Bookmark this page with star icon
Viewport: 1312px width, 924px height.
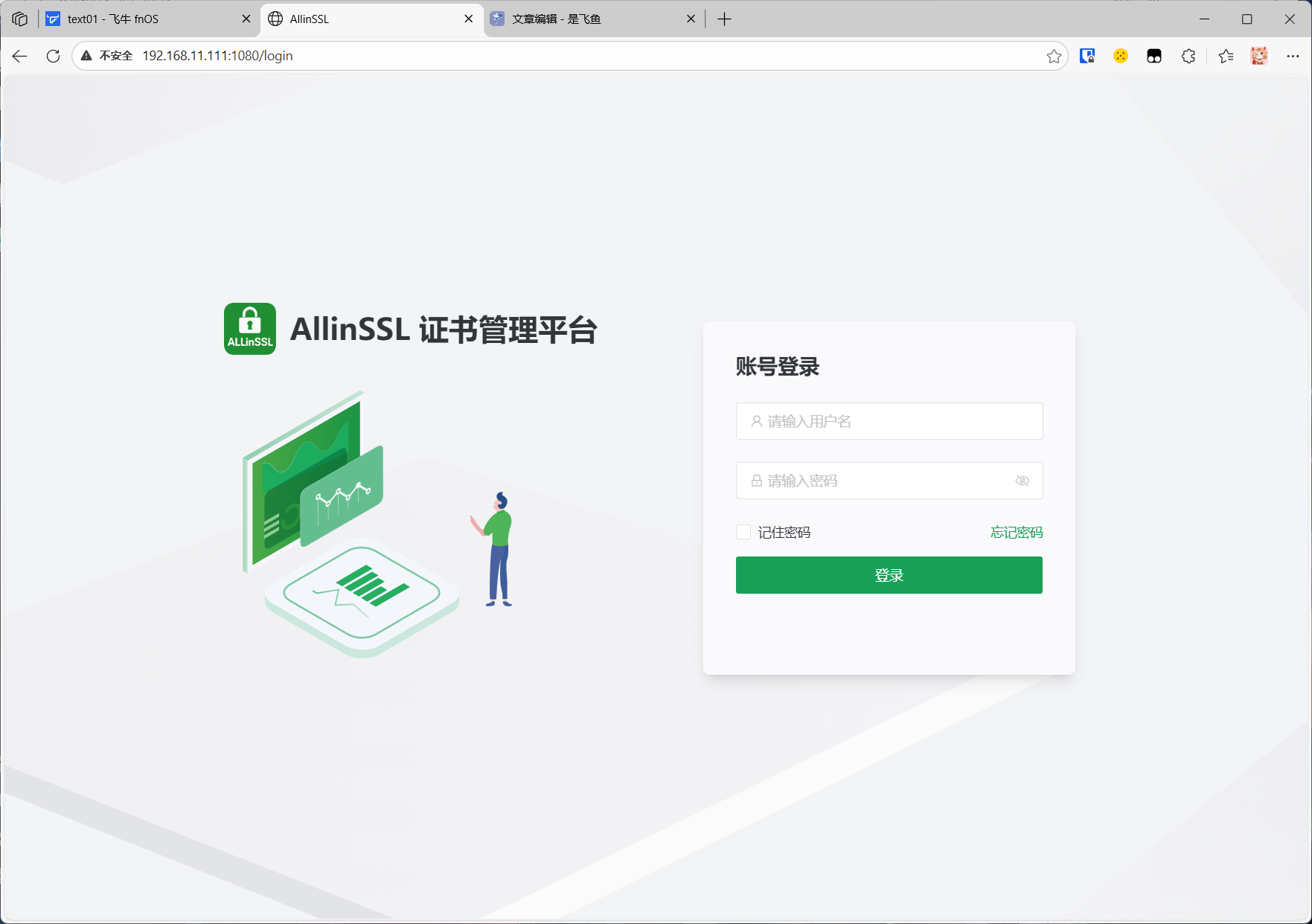(x=1053, y=56)
